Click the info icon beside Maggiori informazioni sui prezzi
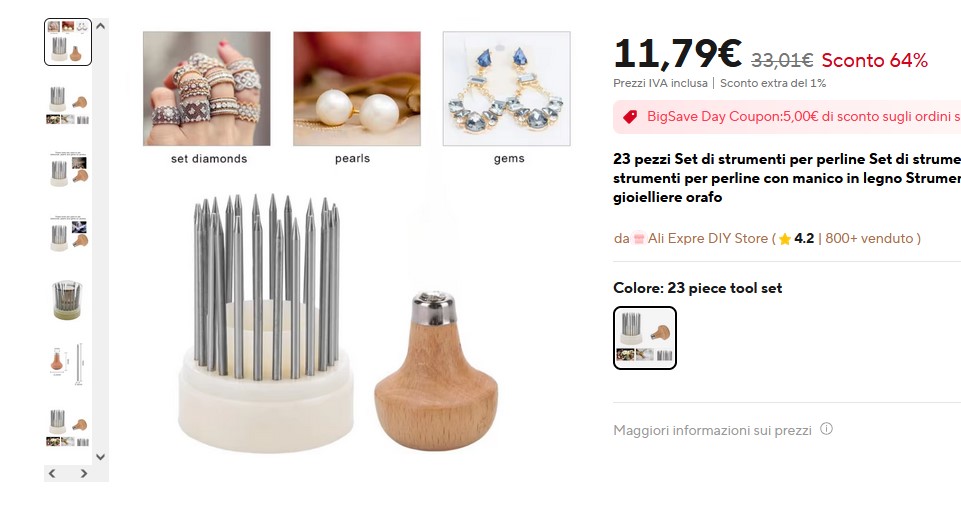 coord(826,429)
